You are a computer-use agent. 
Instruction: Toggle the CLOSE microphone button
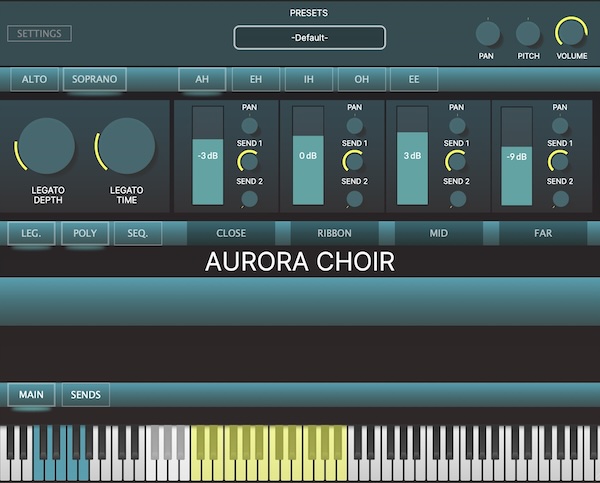click(231, 233)
